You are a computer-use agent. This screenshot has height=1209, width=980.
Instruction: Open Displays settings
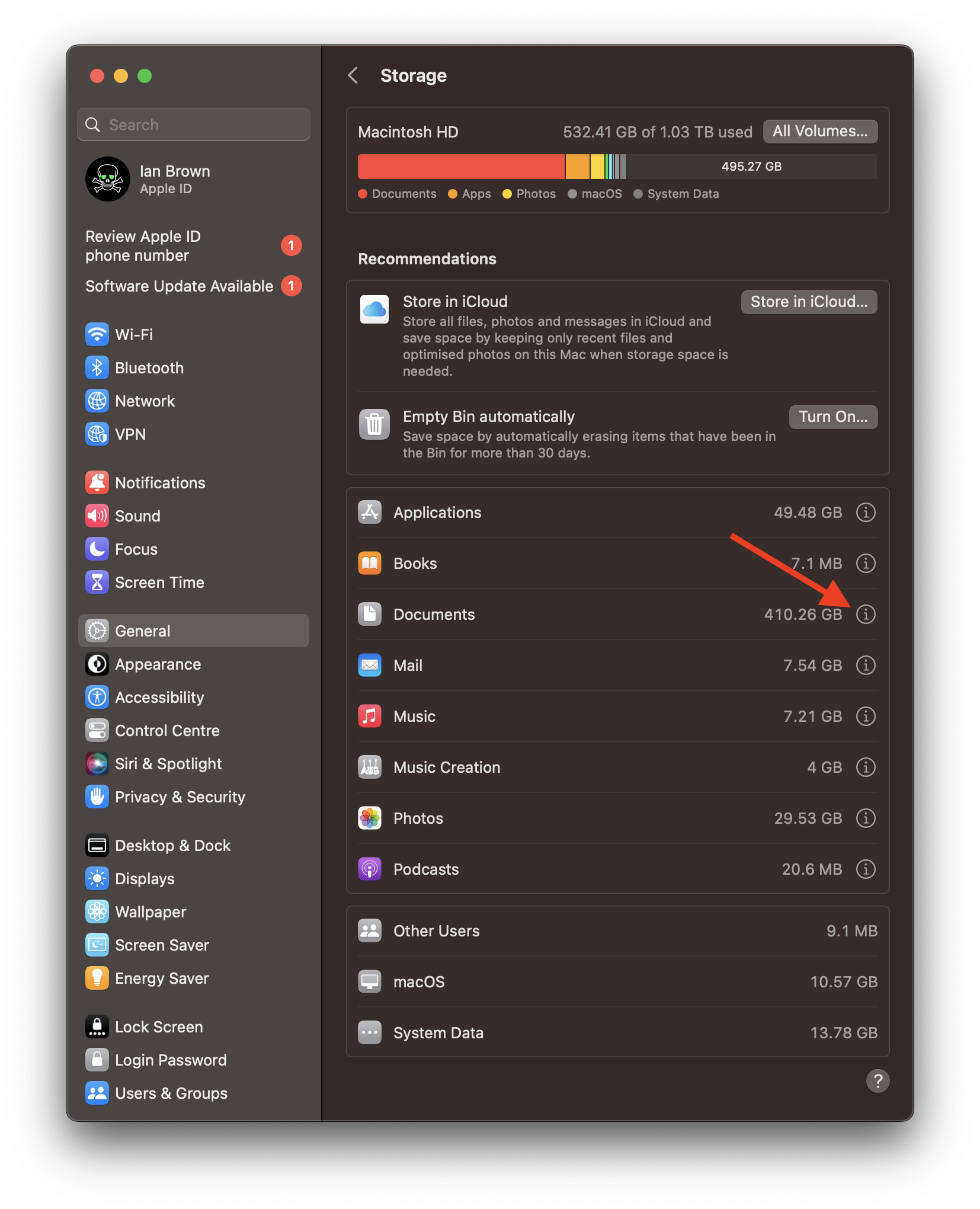tap(193, 879)
